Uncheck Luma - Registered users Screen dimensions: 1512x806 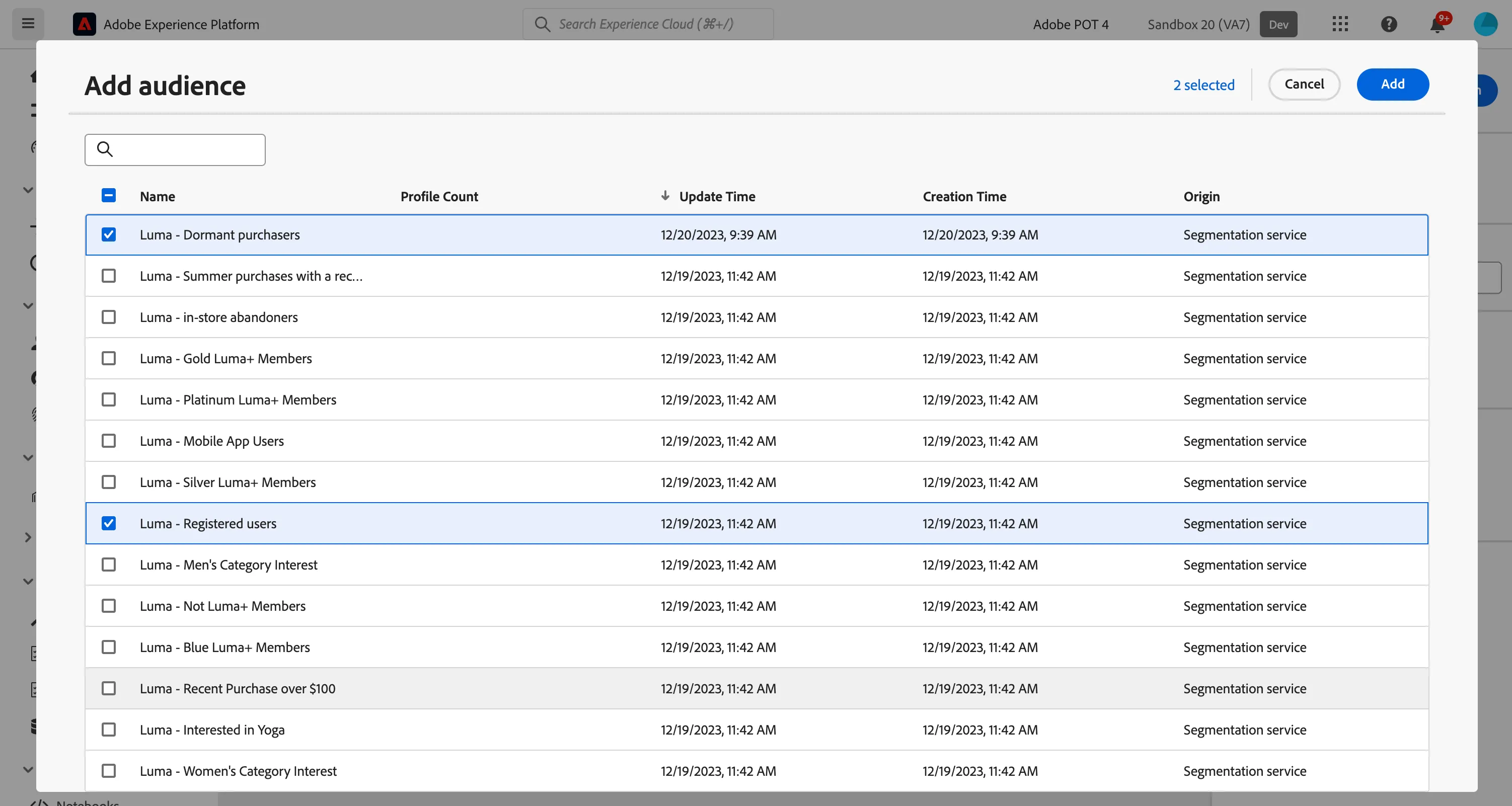pos(109,523)
